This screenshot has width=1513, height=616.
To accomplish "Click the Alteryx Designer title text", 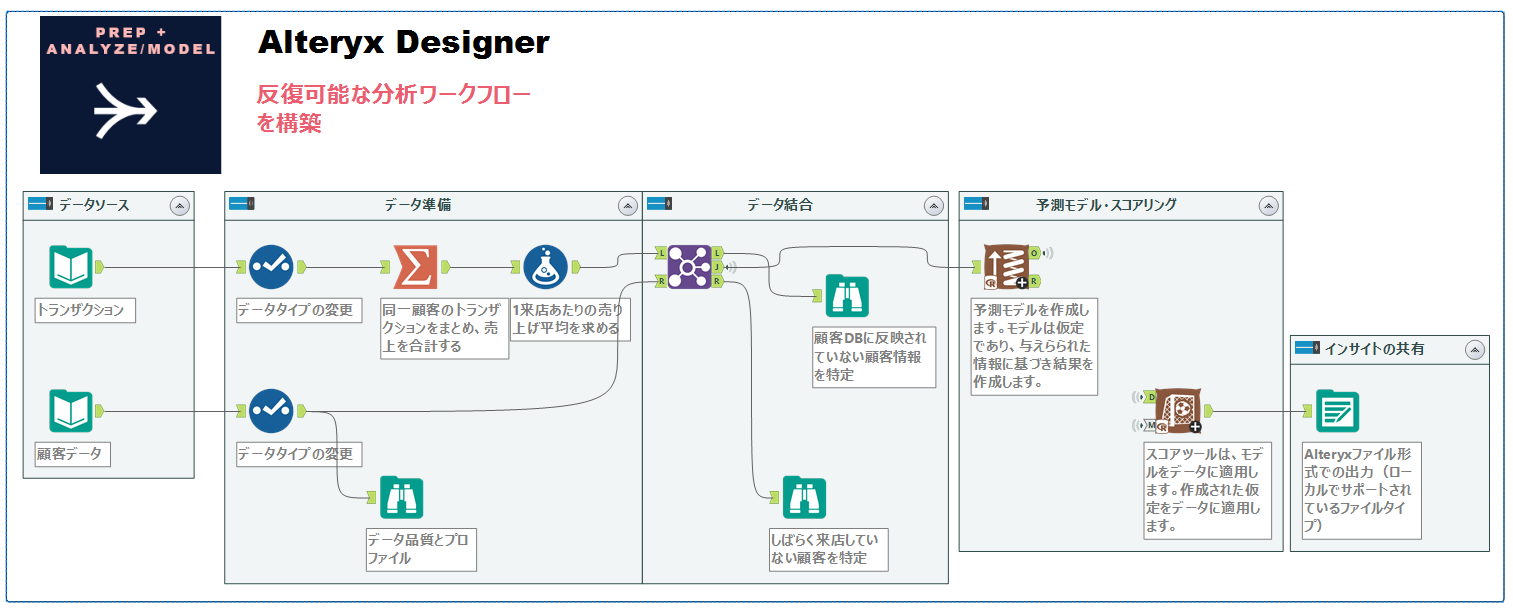I will tap(403, 42).
